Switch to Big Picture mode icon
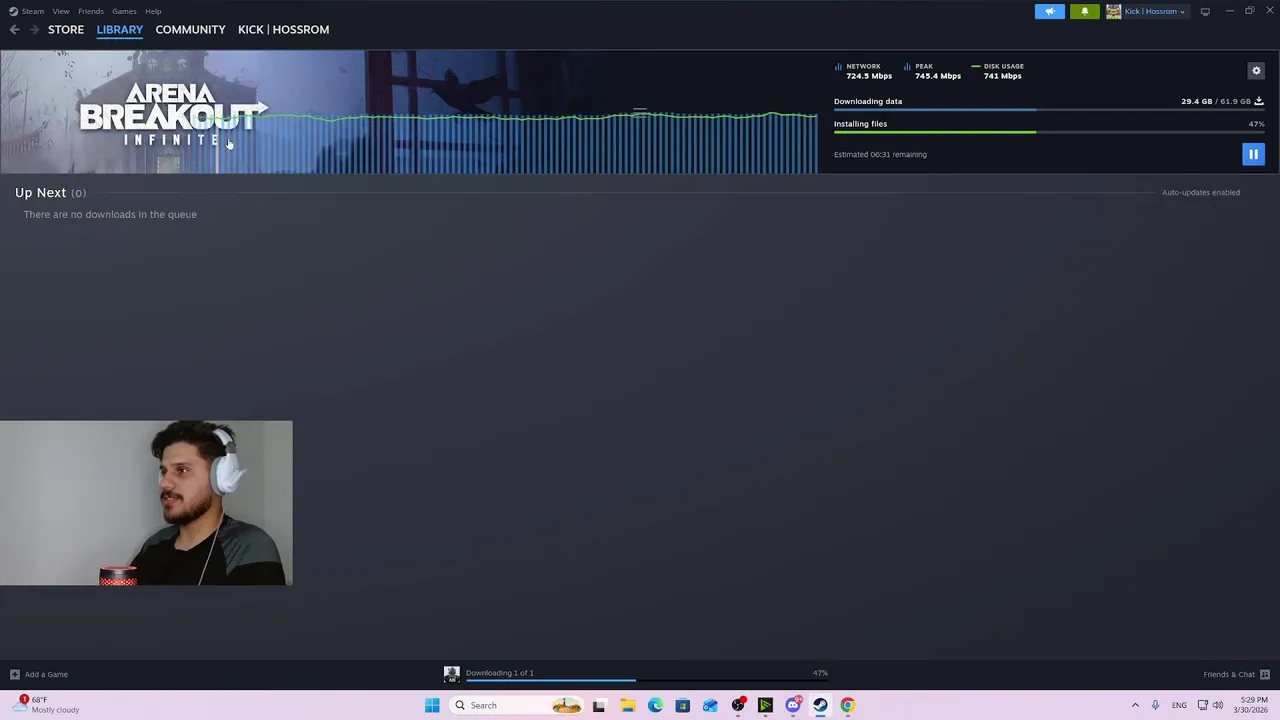 click(1205, 11)
